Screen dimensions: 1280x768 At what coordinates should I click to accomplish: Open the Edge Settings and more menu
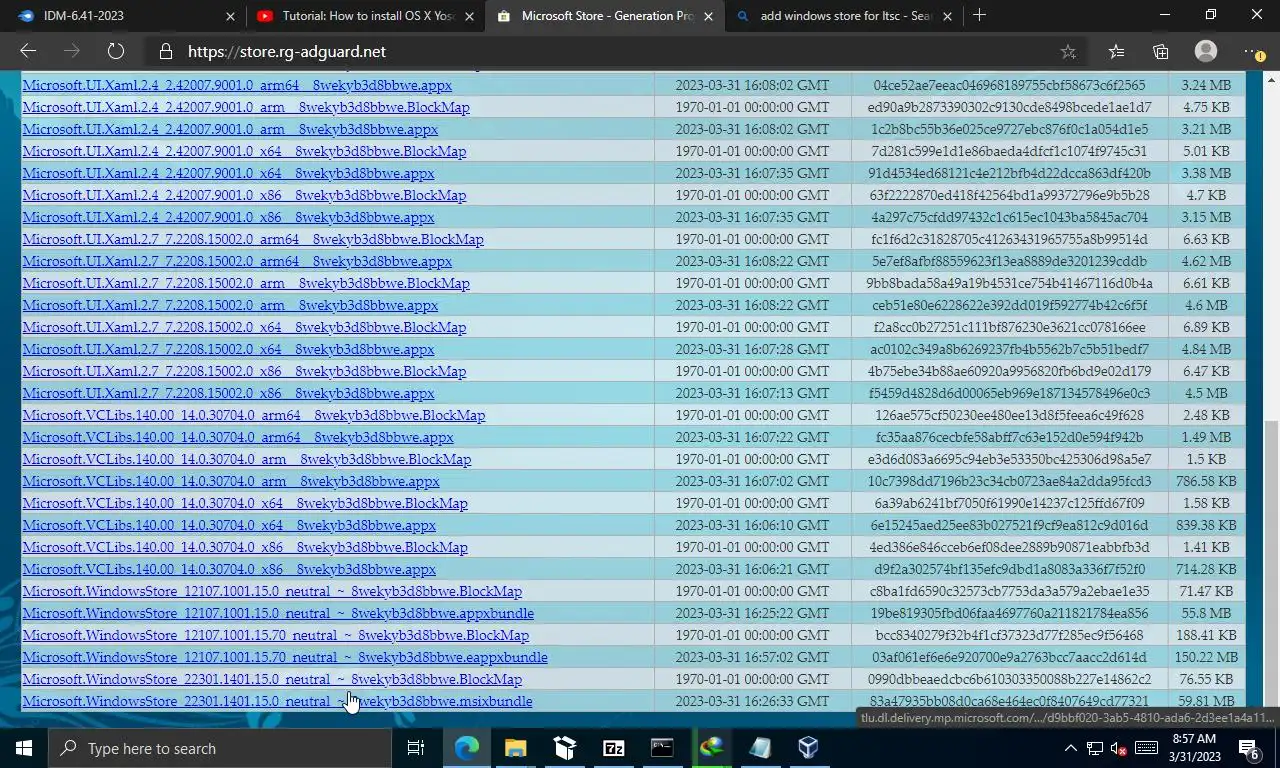point(1253,51)
